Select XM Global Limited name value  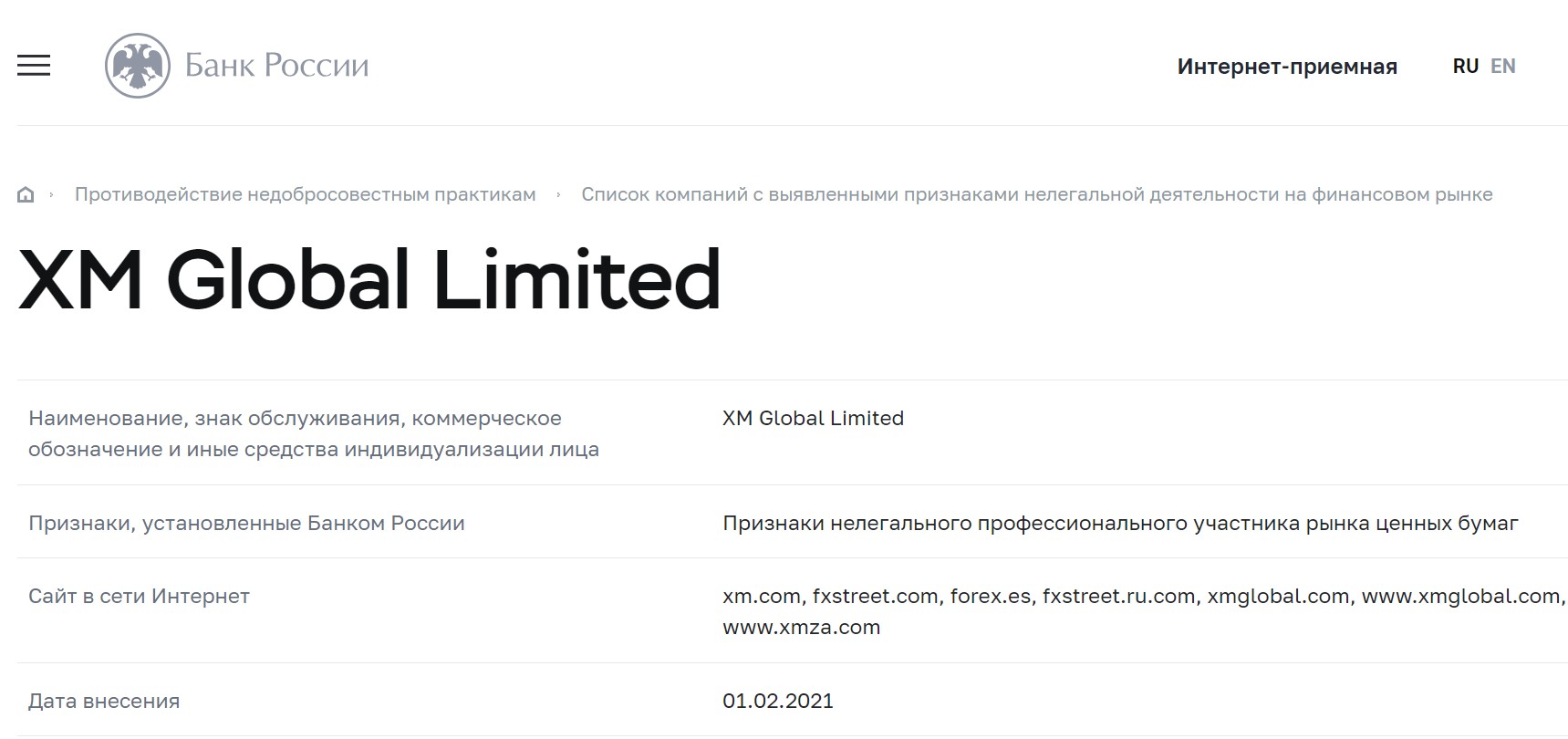point(813,418)
